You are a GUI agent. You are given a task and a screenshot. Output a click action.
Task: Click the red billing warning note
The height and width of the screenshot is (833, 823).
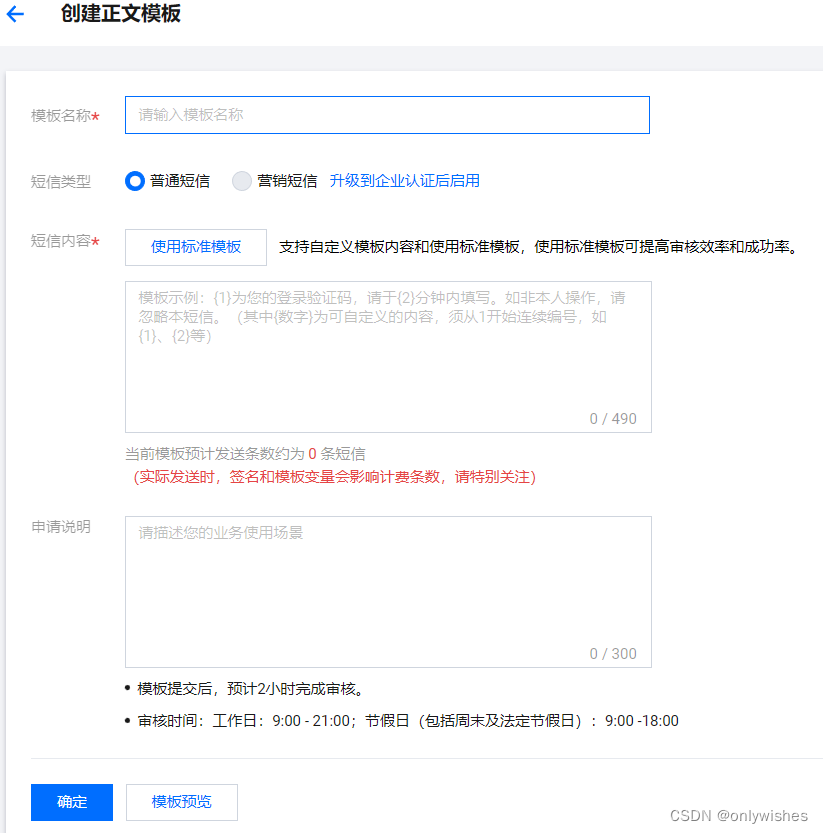point(335,478)
